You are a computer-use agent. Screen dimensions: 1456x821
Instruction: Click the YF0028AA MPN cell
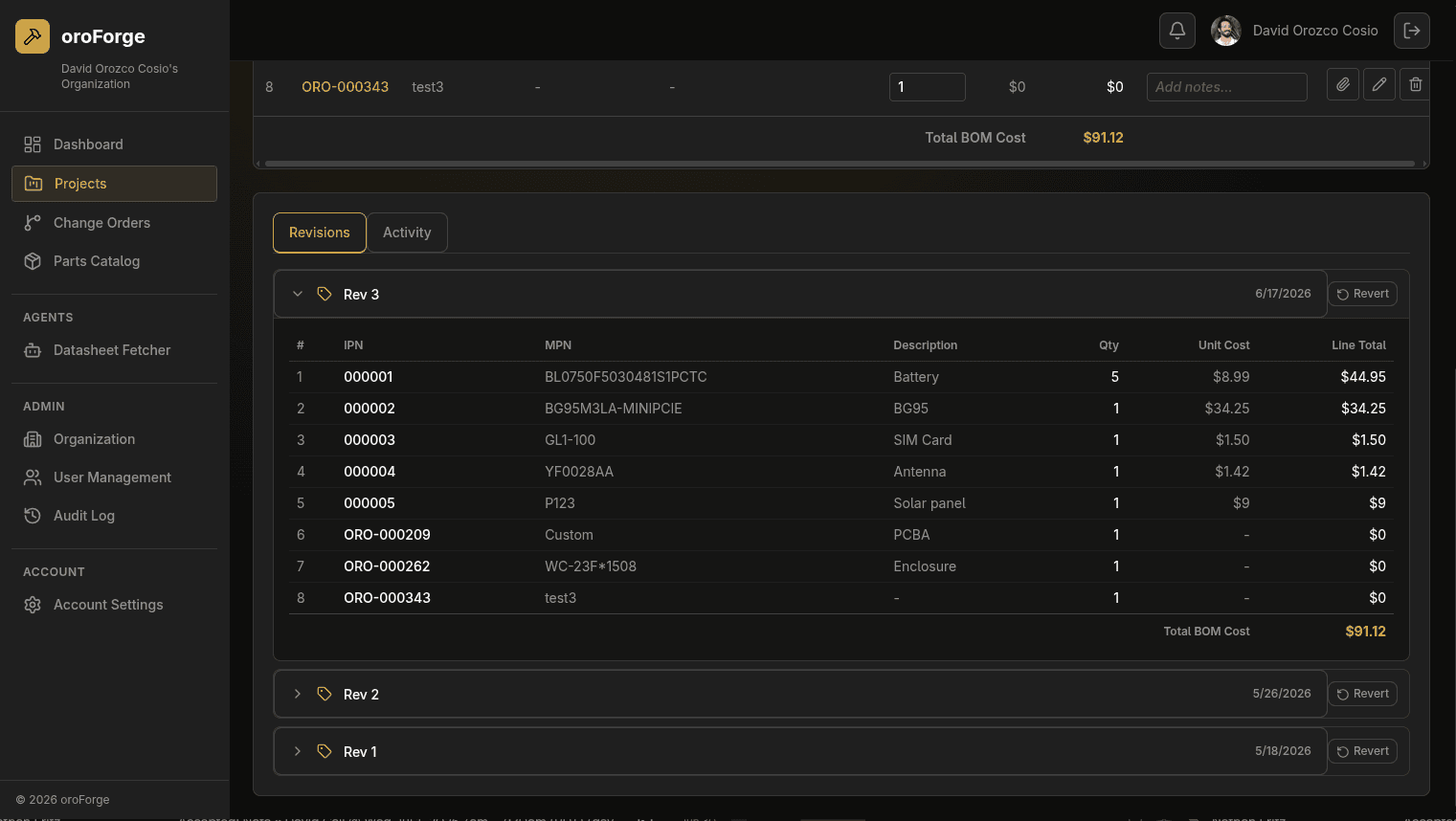pyautogui.click(x=579, y=472)
